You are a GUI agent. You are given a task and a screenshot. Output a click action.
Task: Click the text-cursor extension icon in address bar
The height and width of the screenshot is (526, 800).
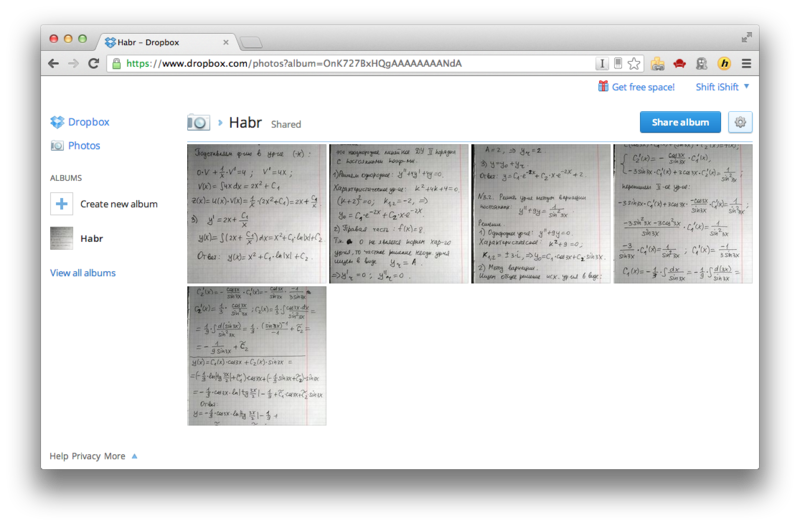pos(602,63)
